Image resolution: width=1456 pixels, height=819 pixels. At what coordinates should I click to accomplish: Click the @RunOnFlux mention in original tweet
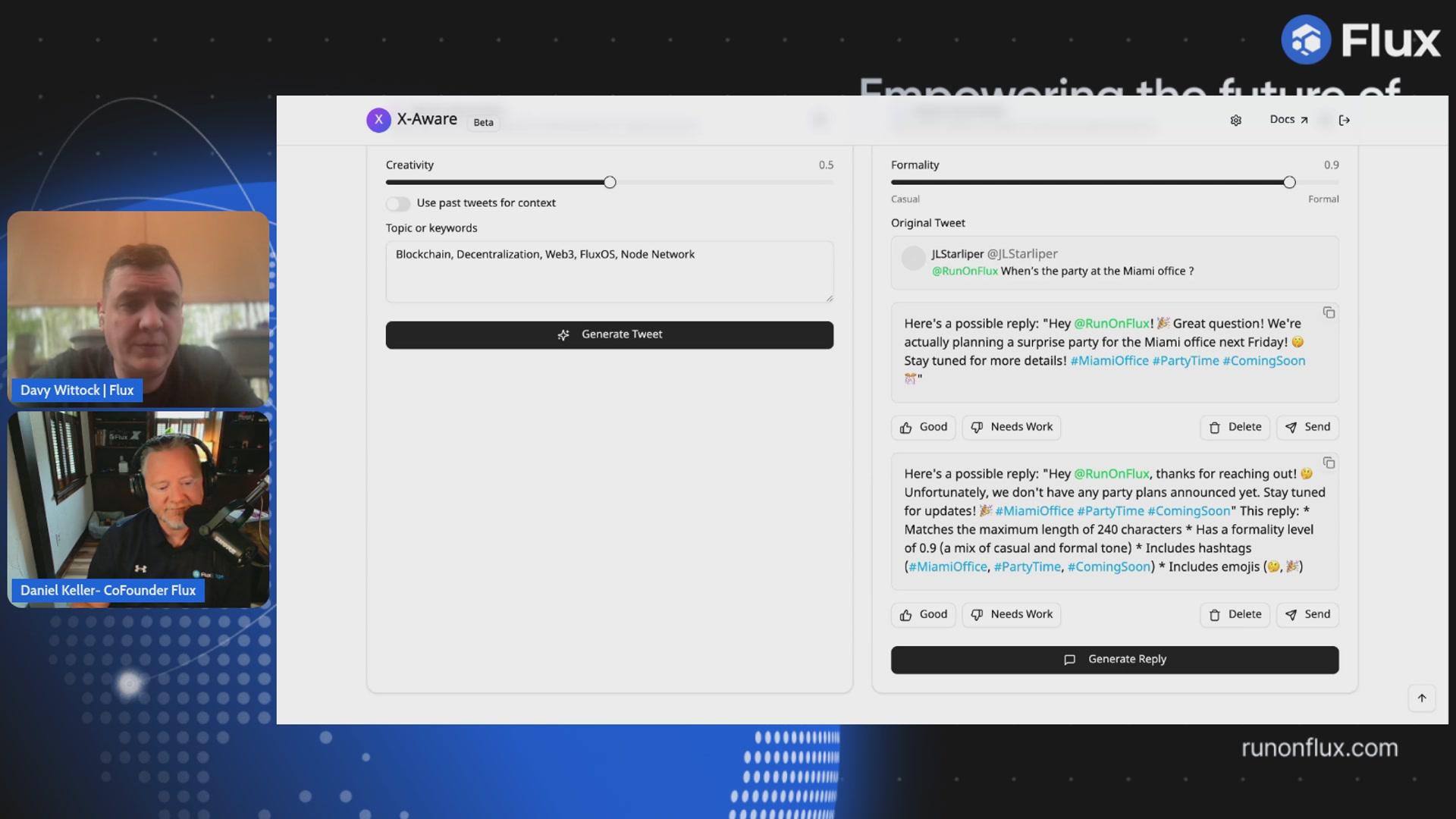[965, 271]
